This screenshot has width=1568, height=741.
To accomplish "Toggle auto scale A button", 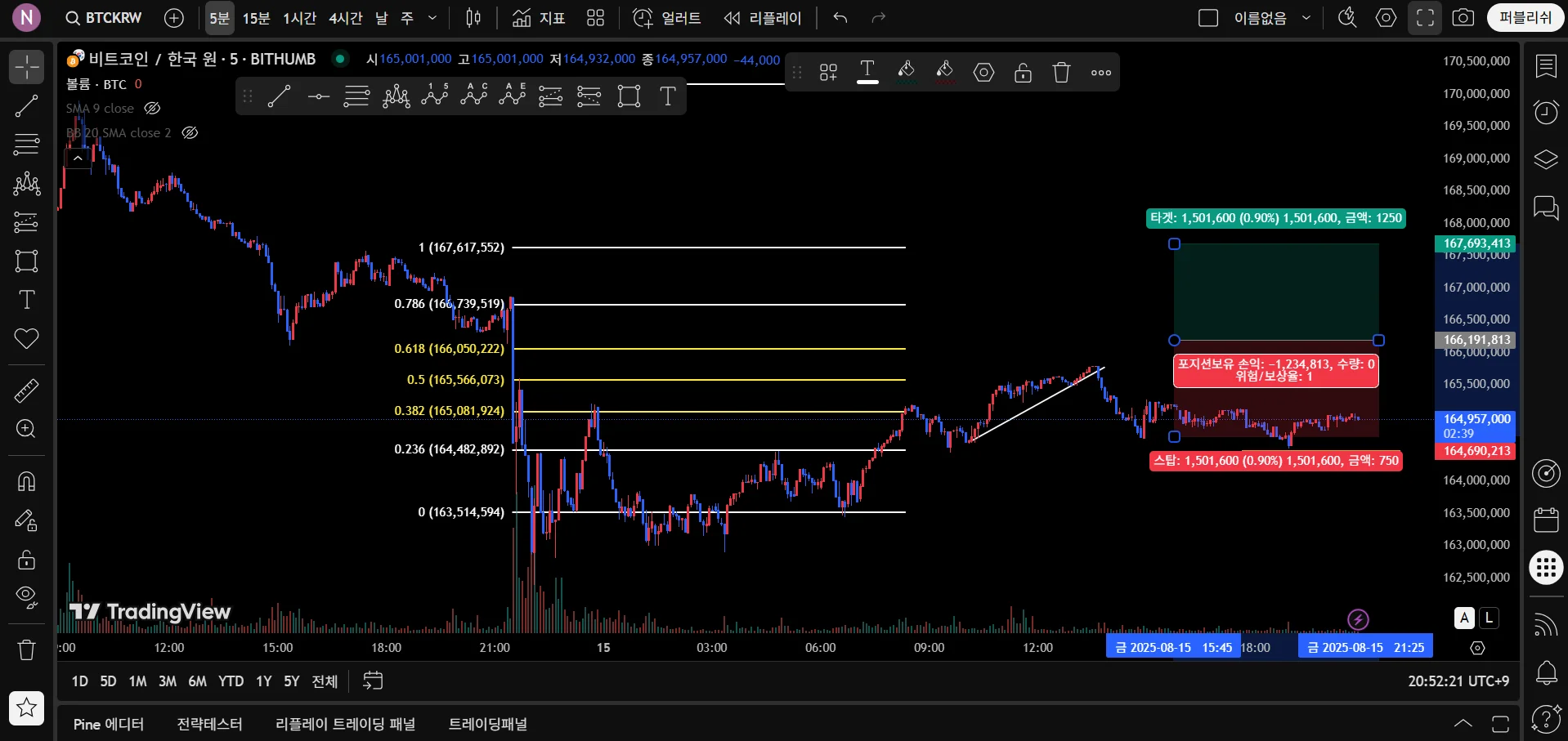I will (x=1464, y=618).
